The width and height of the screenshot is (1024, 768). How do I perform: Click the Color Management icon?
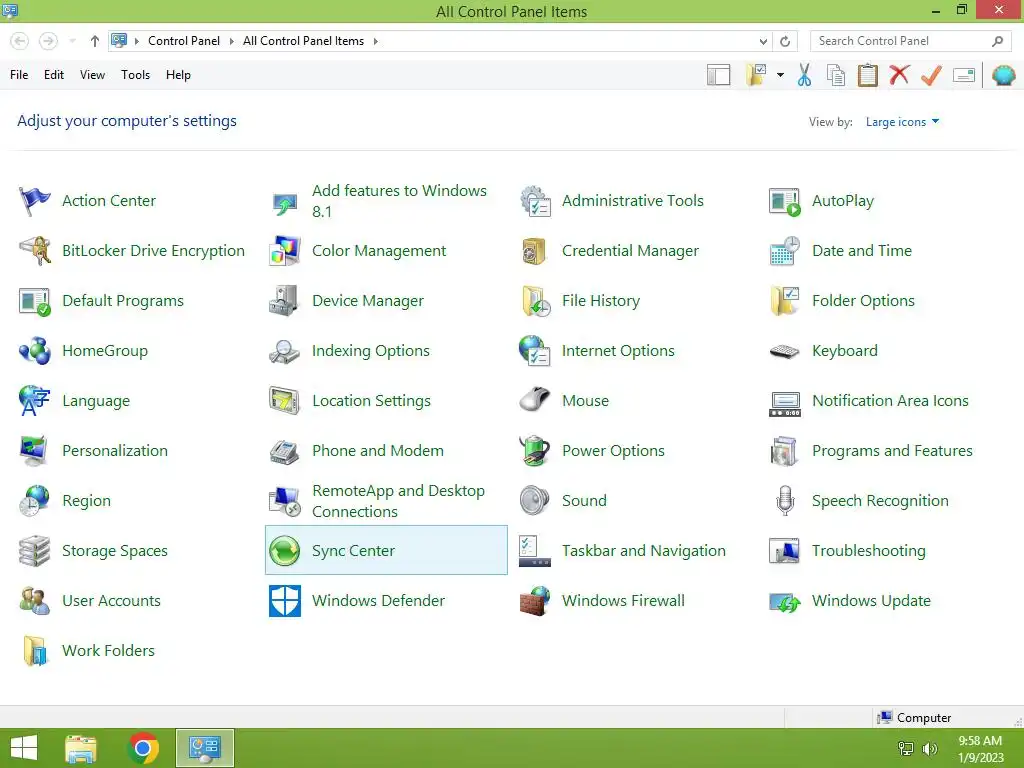(285, 251)
